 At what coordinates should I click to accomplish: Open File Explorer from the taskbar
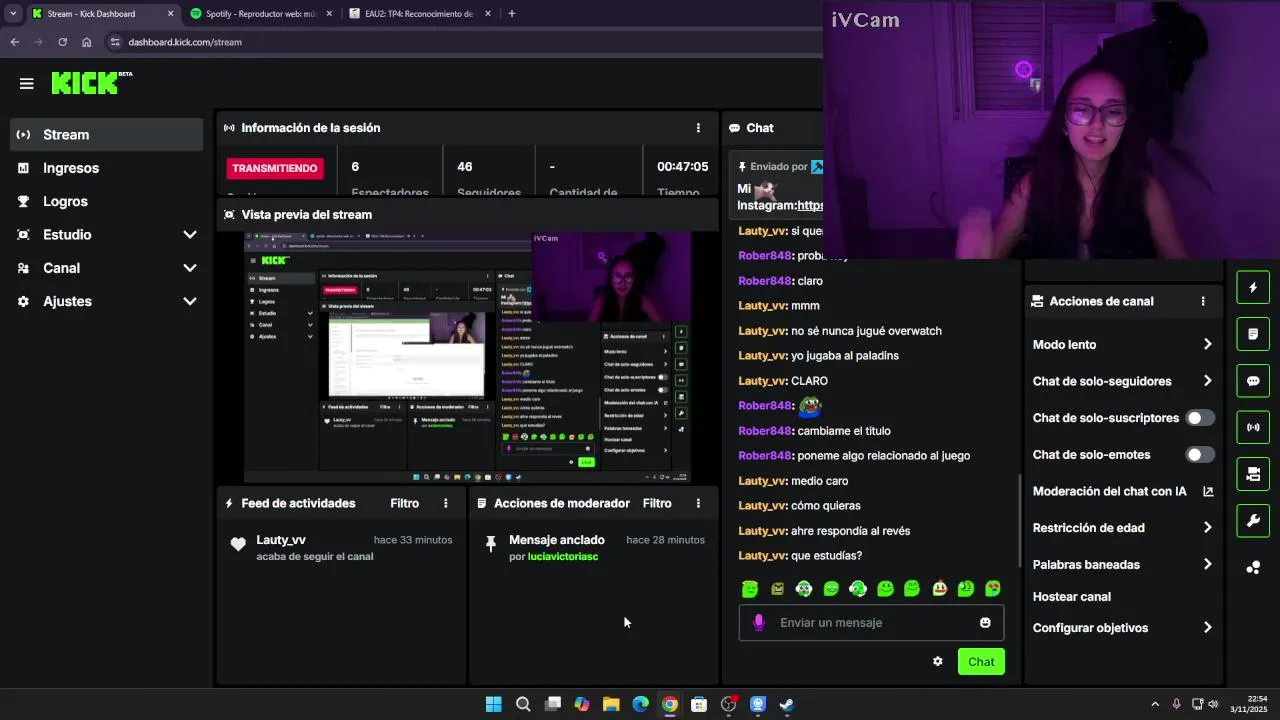[611, 704]
